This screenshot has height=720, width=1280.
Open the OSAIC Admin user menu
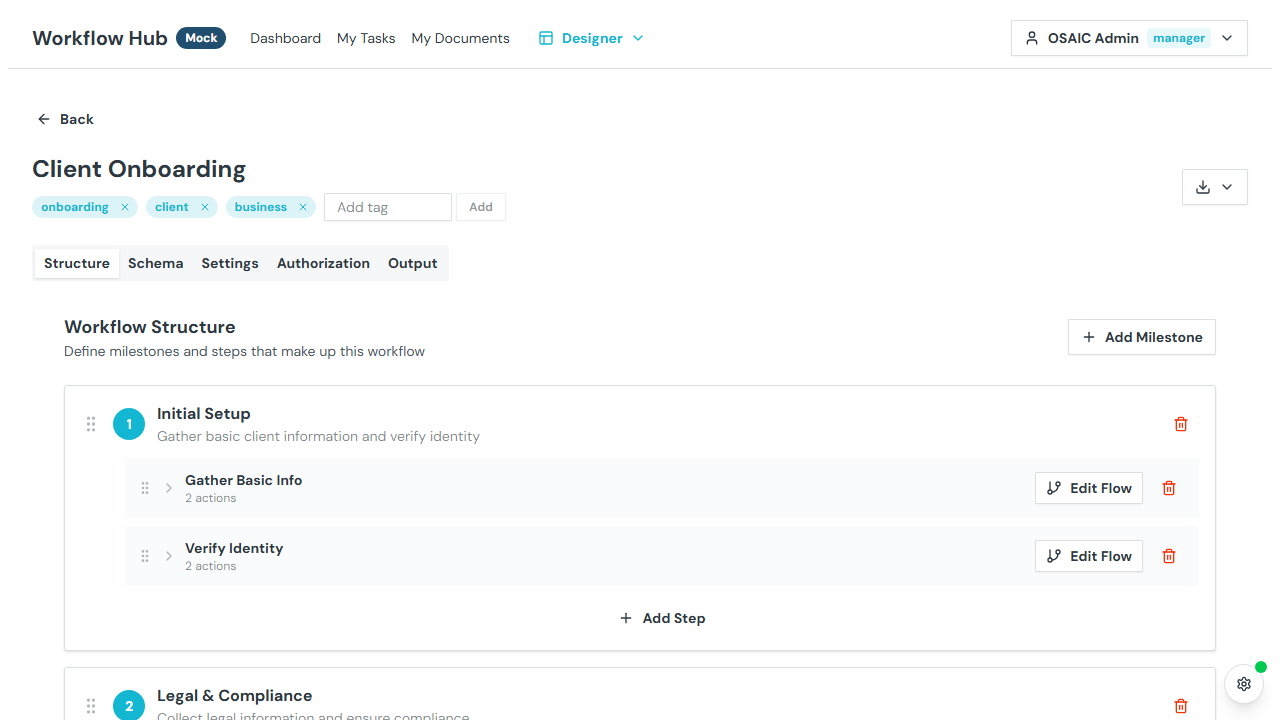click(x=1129, y=38)
